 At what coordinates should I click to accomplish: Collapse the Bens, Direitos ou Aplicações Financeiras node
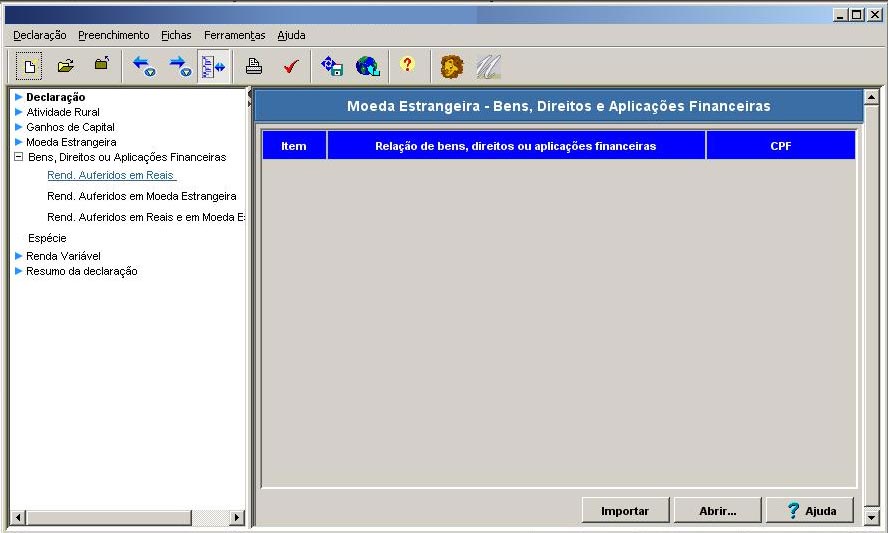coord(18,157)
